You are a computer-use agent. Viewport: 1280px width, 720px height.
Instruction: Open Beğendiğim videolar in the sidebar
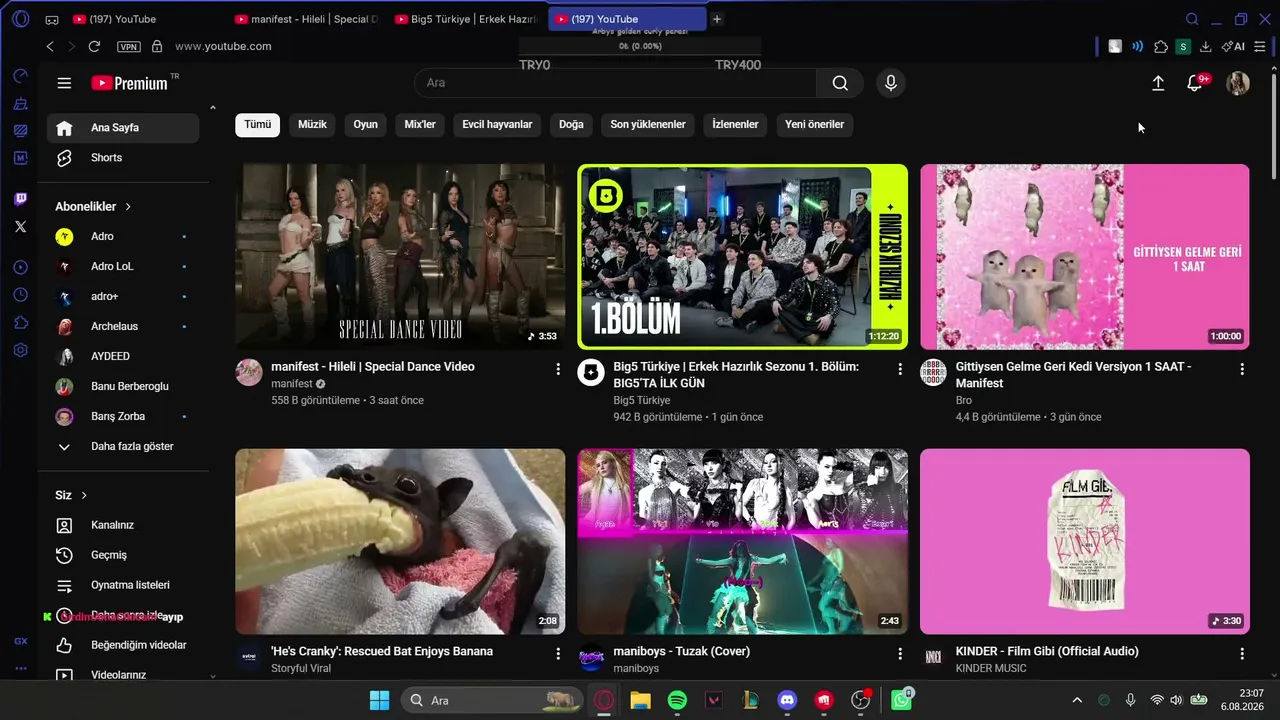coord(123,645)
